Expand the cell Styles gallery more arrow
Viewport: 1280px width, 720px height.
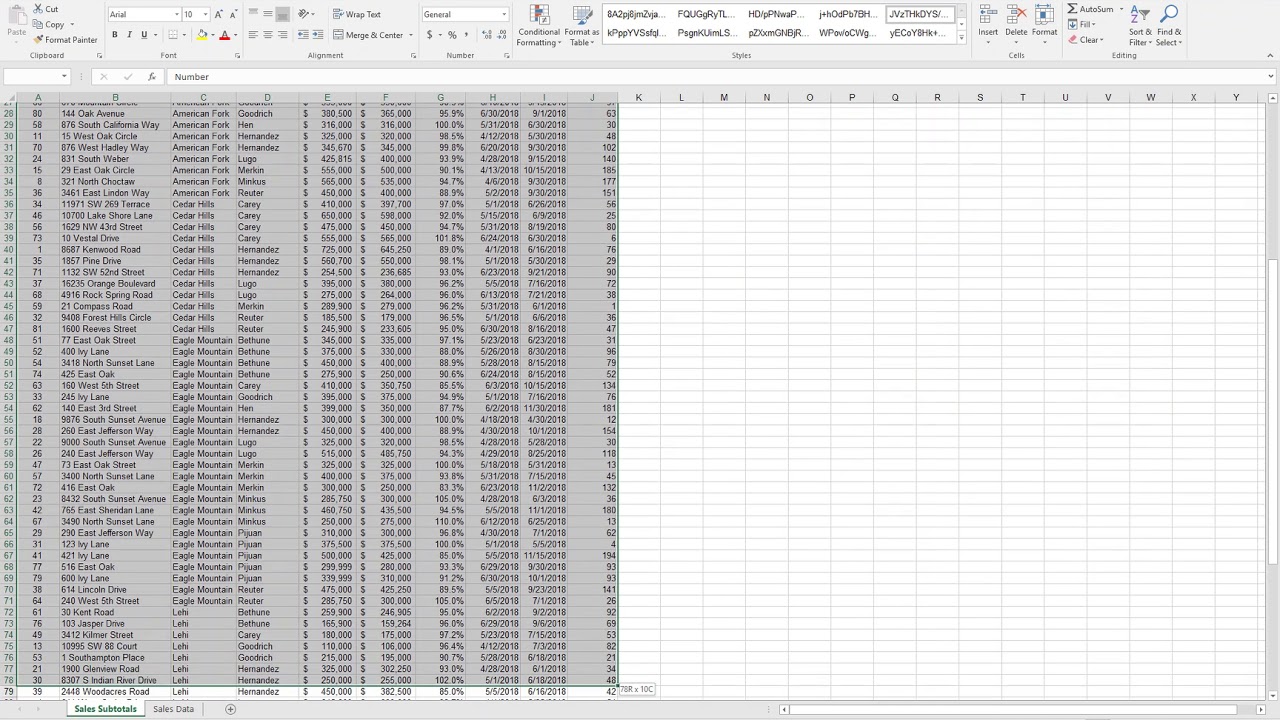click(961, 37)
